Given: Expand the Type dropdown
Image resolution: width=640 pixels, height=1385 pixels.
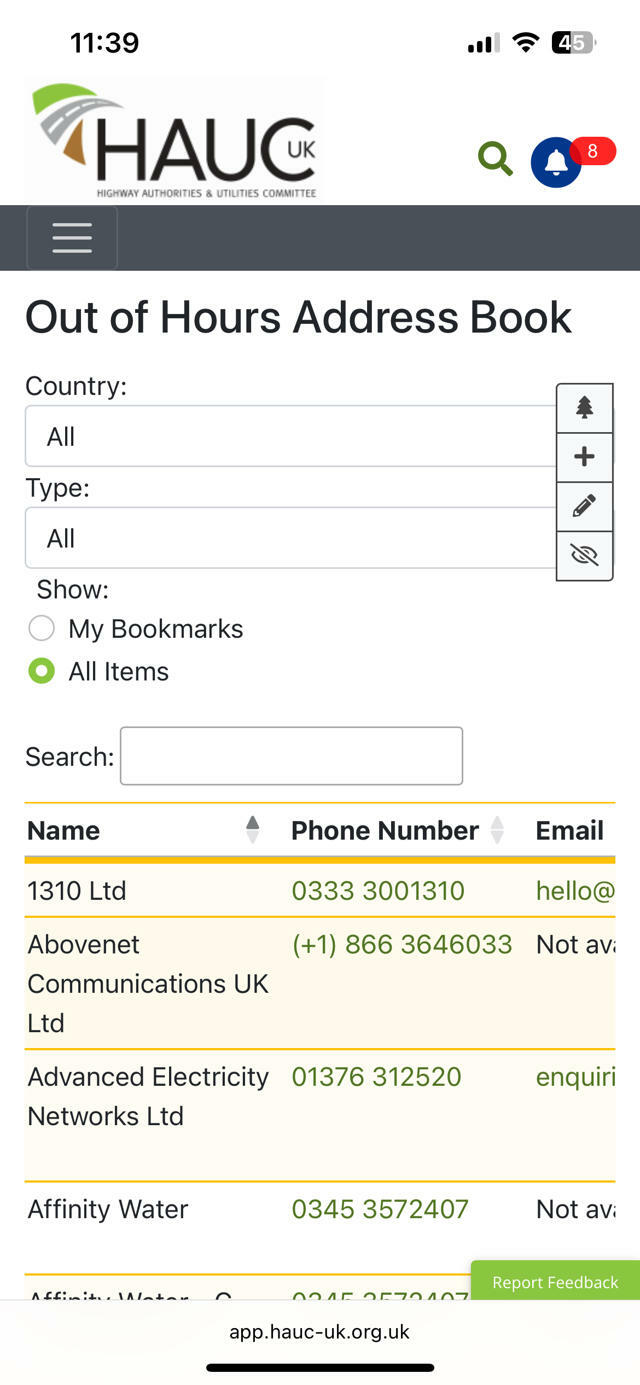Looking at the screenshot, I should (x=290, y=538).
